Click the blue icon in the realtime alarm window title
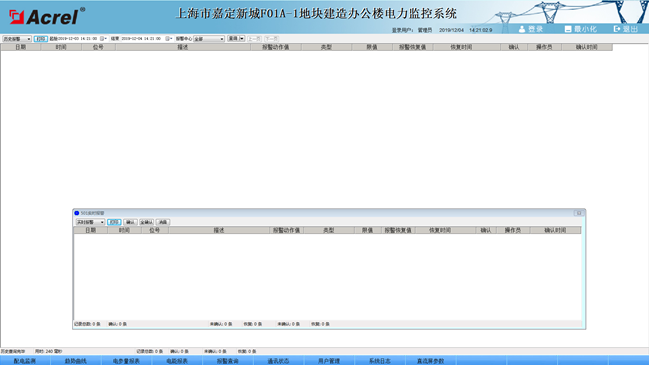Viewport: 649px width, 365px height. (x=77, y=213)
